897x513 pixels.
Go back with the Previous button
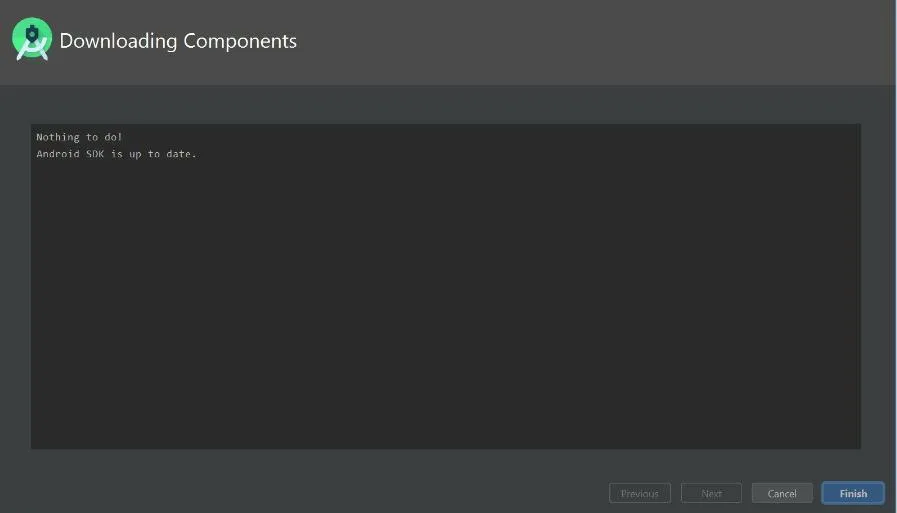[x=640, y=493]
